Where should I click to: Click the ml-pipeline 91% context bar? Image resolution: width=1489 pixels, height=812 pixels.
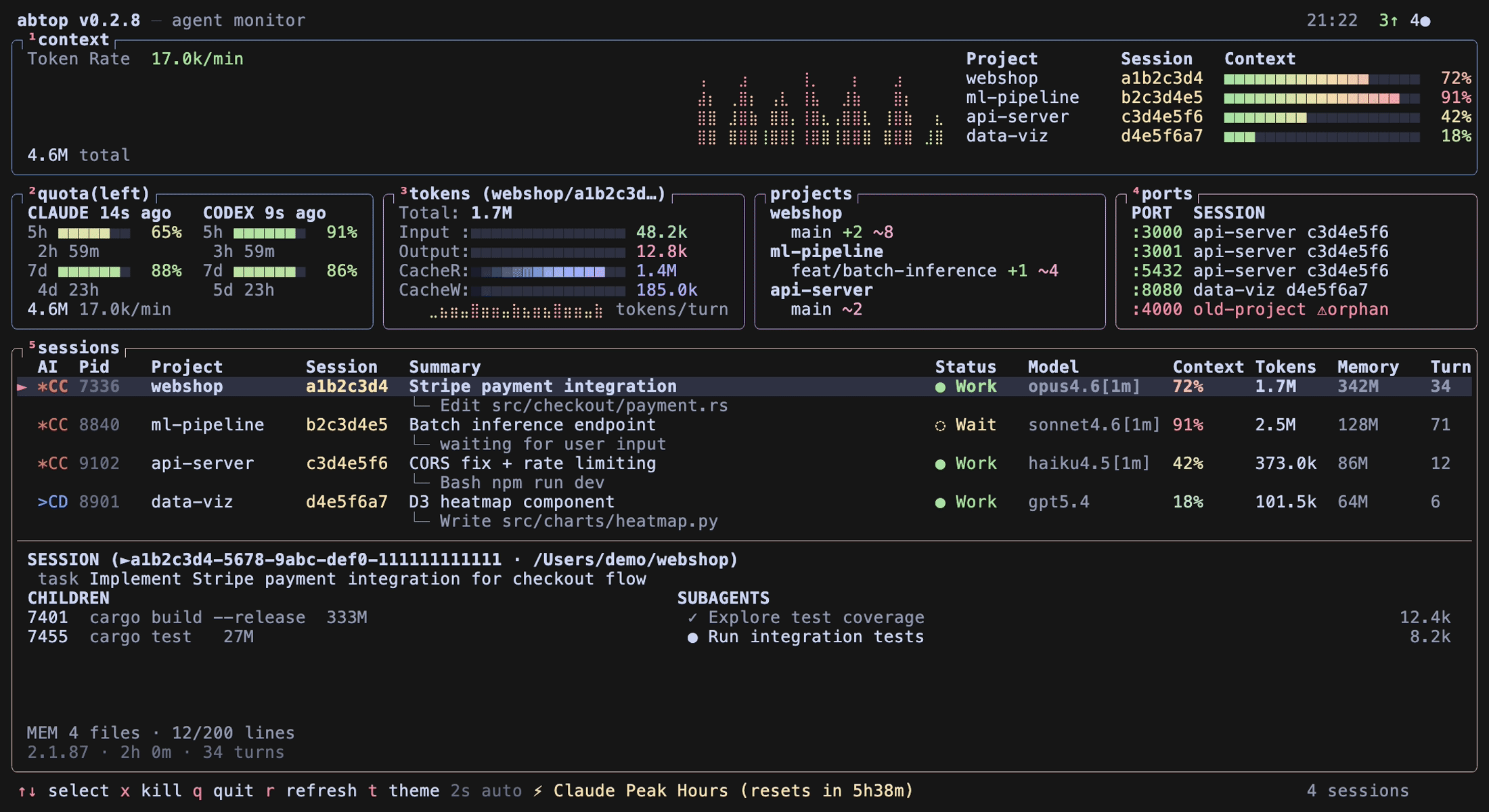[x=1321, y=98]
